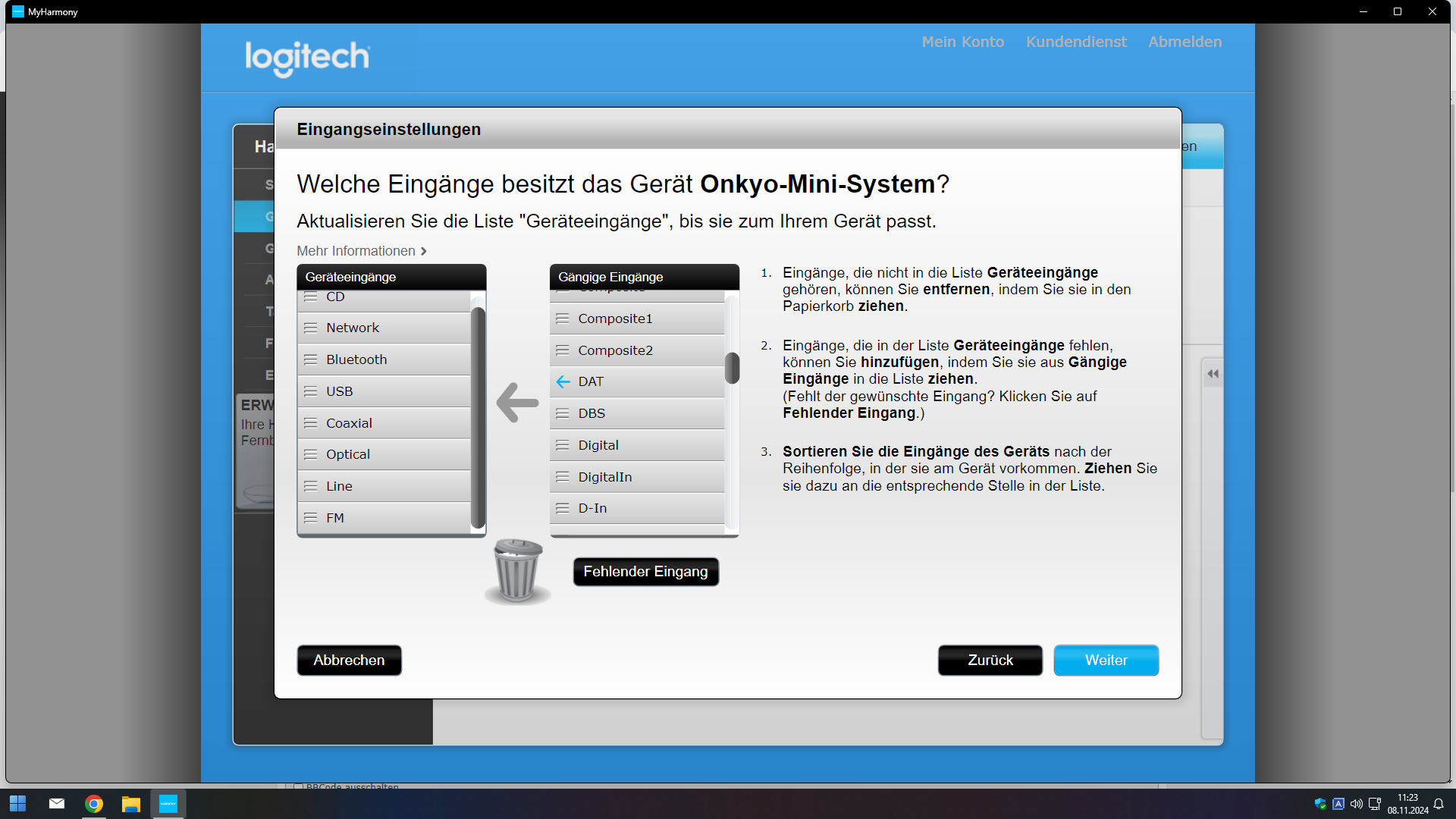Click the double-arrow collapse icon at right
This screenshot has height=819, width=1456.
click(1213, 373)
